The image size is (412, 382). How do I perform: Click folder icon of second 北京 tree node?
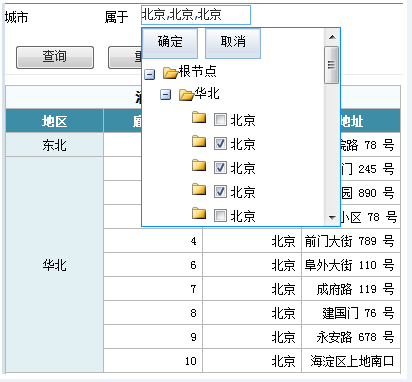click(x=199, y=142)
